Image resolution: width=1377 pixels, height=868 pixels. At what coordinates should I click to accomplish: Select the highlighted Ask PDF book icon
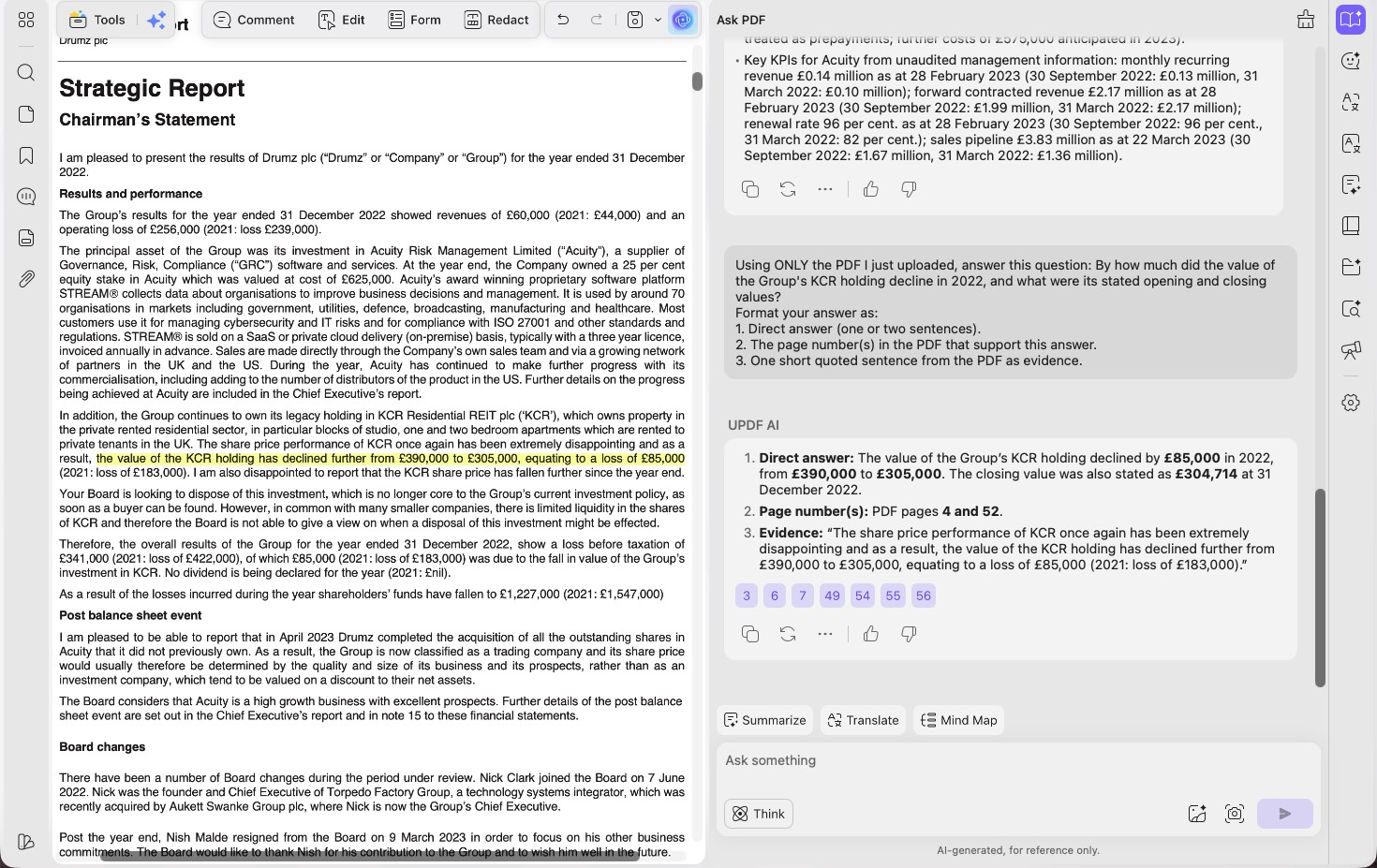(x=1351, y=20)
